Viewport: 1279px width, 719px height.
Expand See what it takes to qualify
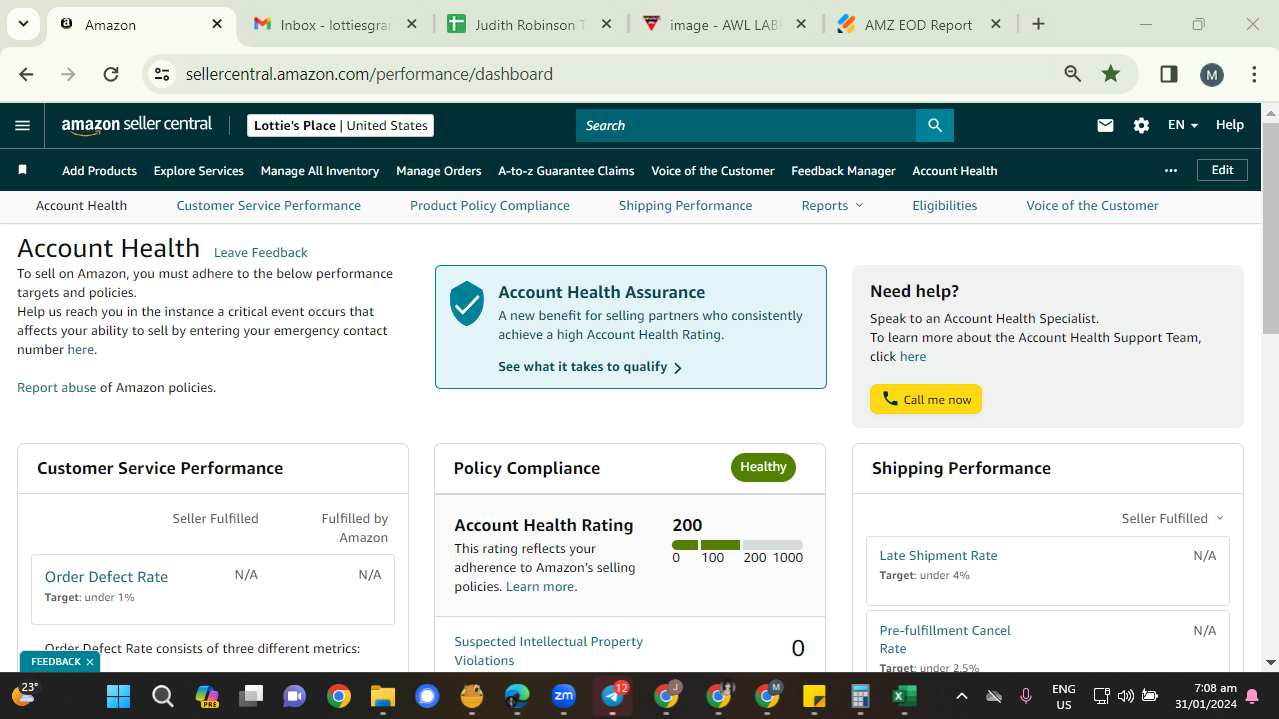(x=590, y=367)
